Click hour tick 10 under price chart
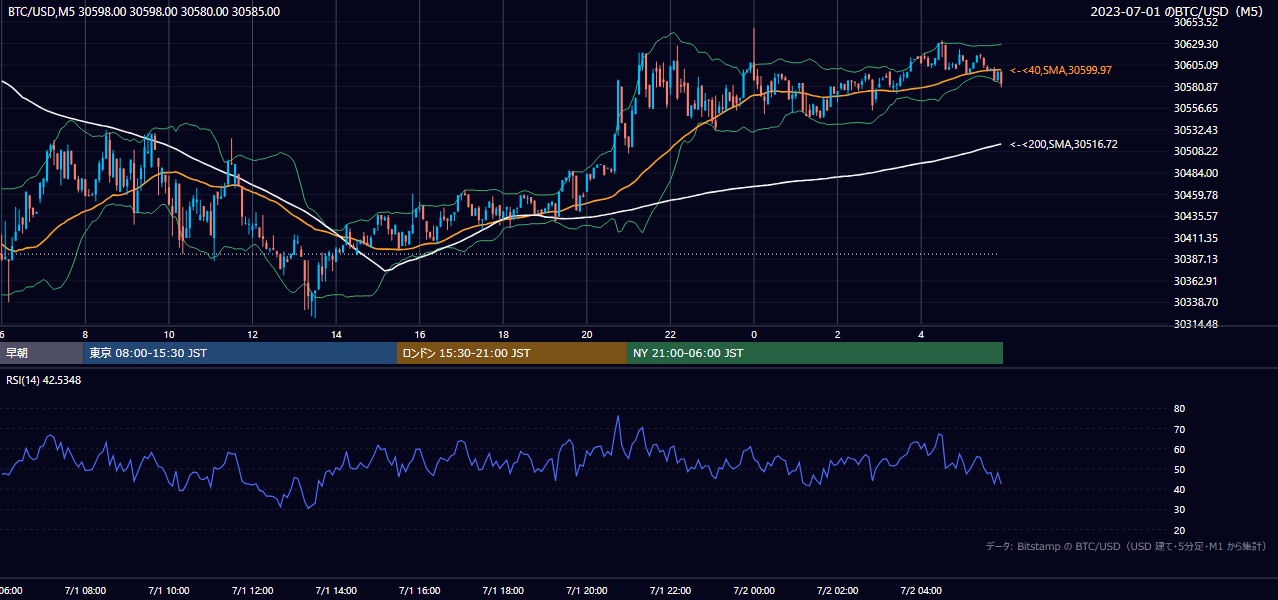 coord(169,334)
